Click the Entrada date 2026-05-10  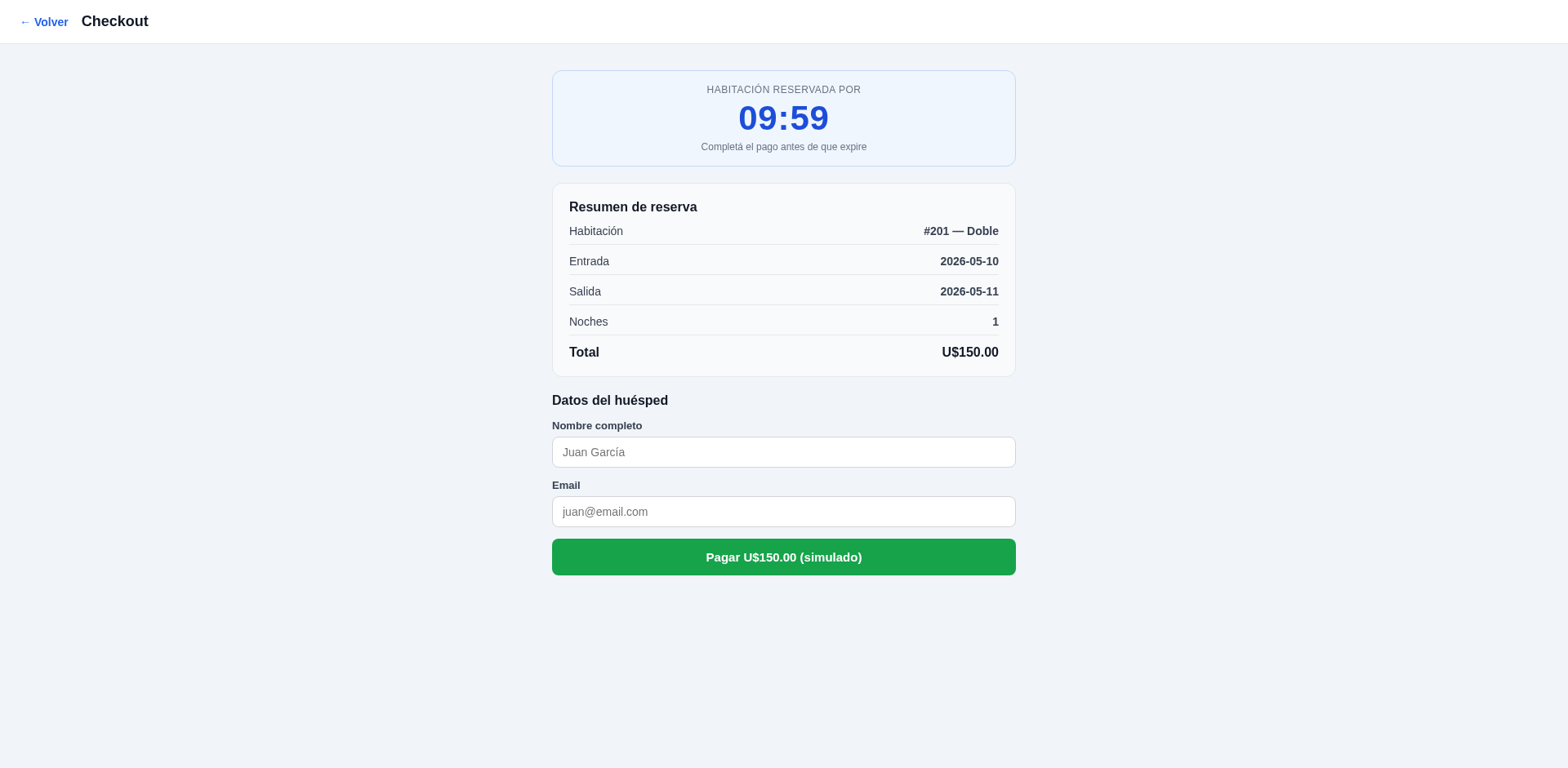click(969, 261)
